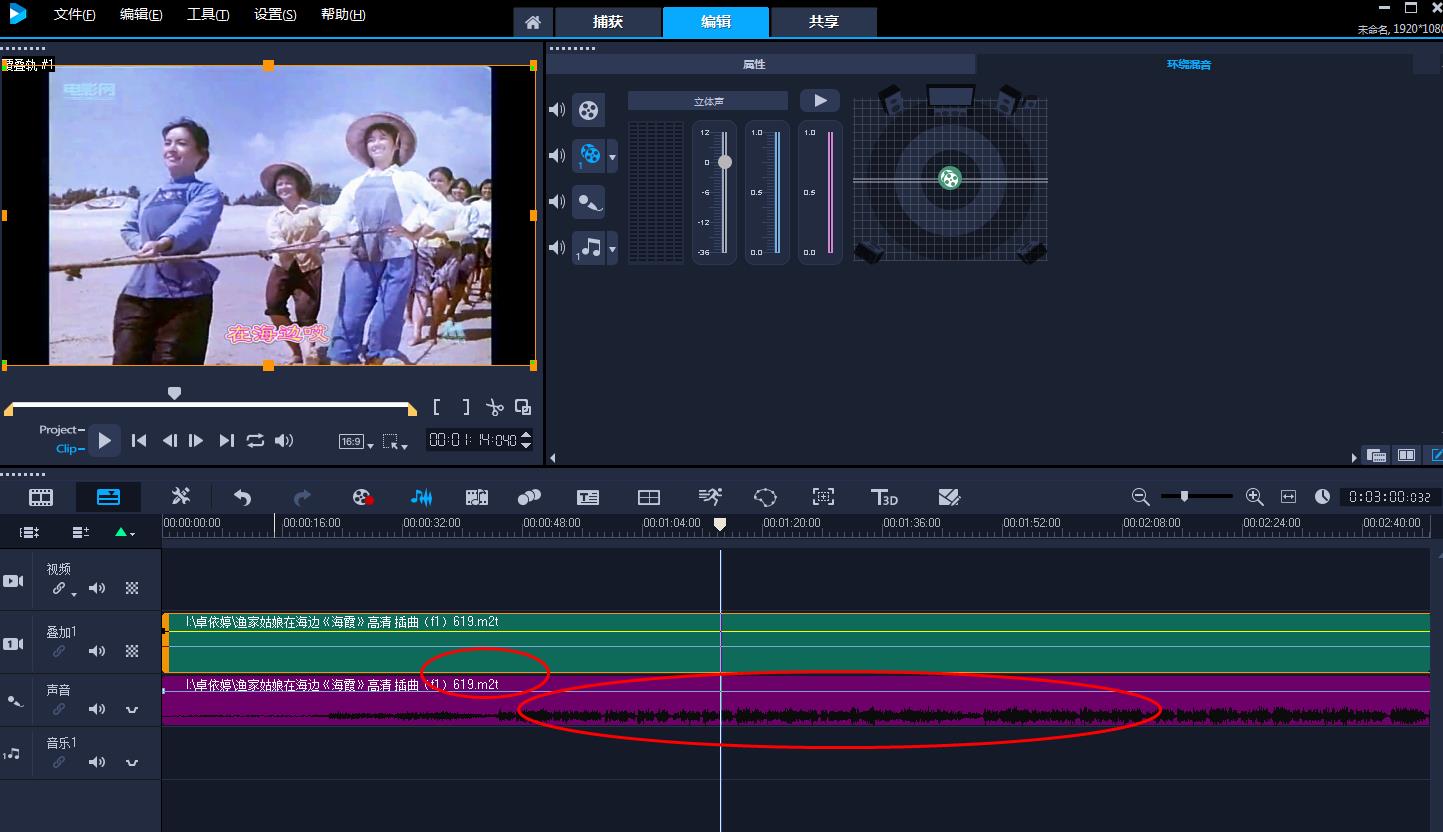The width and height of the screenshot is (1443, 832).
Task: Open the multi-camera editor icon
Action: [x=649, y=497]
